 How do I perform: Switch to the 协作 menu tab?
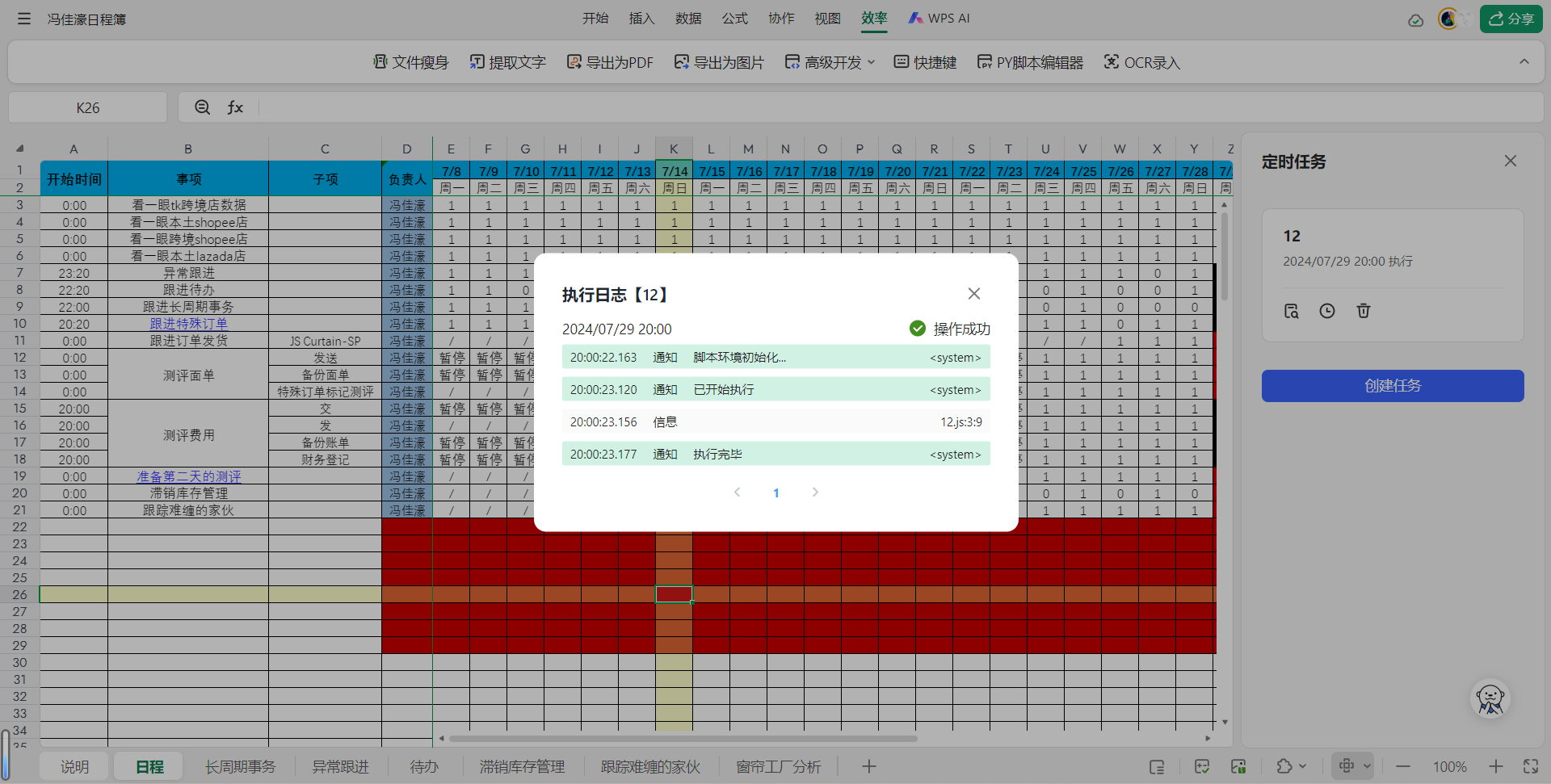click(781, 18)
